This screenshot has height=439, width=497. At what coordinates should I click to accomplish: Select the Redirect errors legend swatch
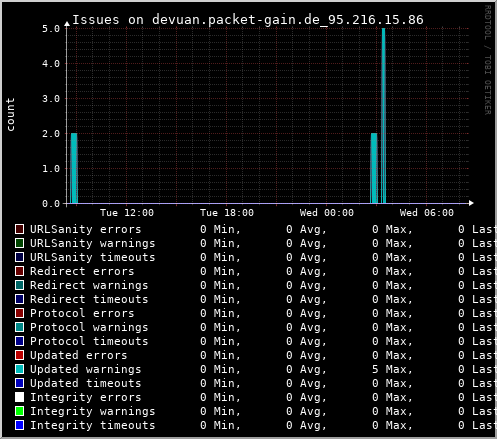(20, 271)
